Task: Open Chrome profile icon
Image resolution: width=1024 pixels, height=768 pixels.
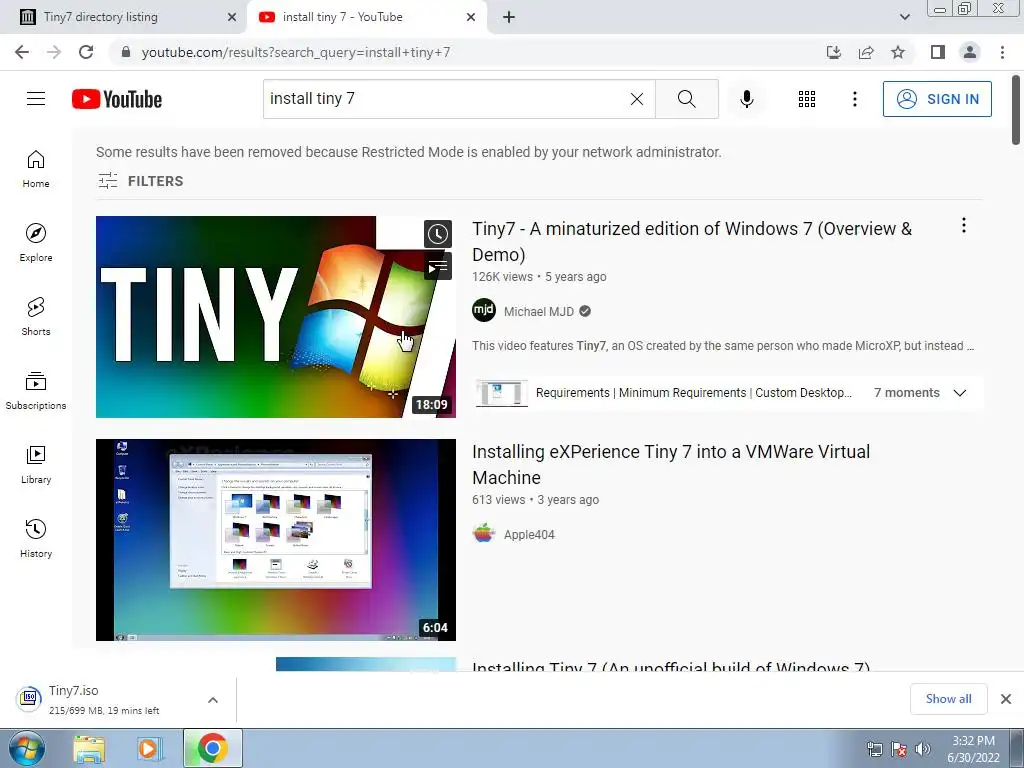Action: click(970, 52)
